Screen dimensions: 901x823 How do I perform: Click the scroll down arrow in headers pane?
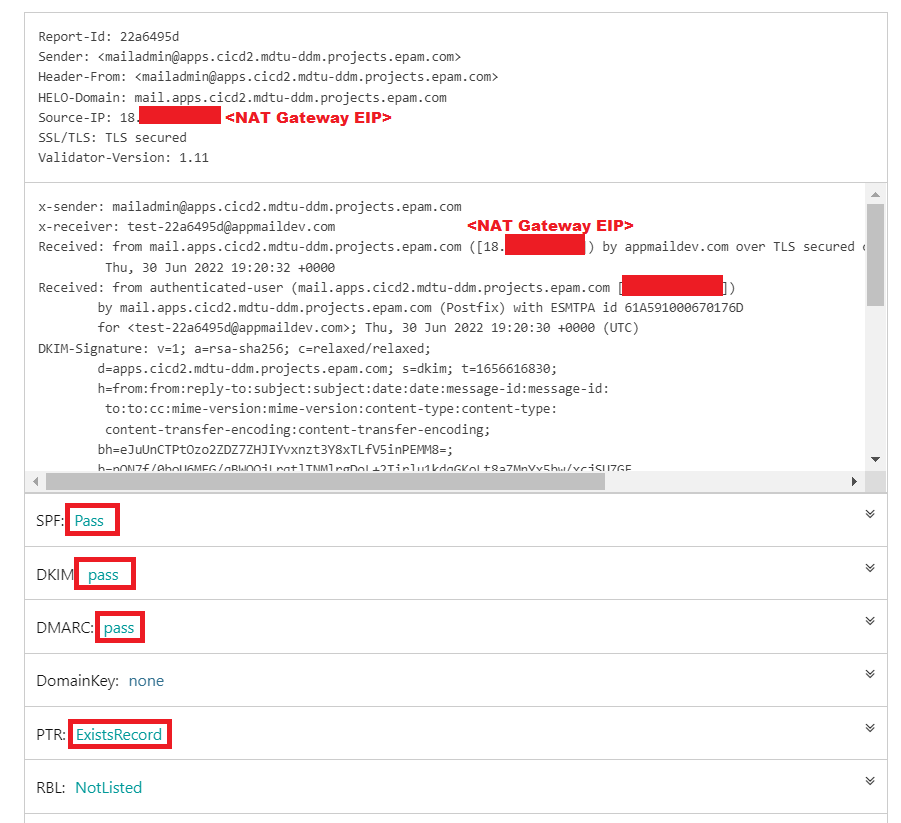(x=875, y=459)
